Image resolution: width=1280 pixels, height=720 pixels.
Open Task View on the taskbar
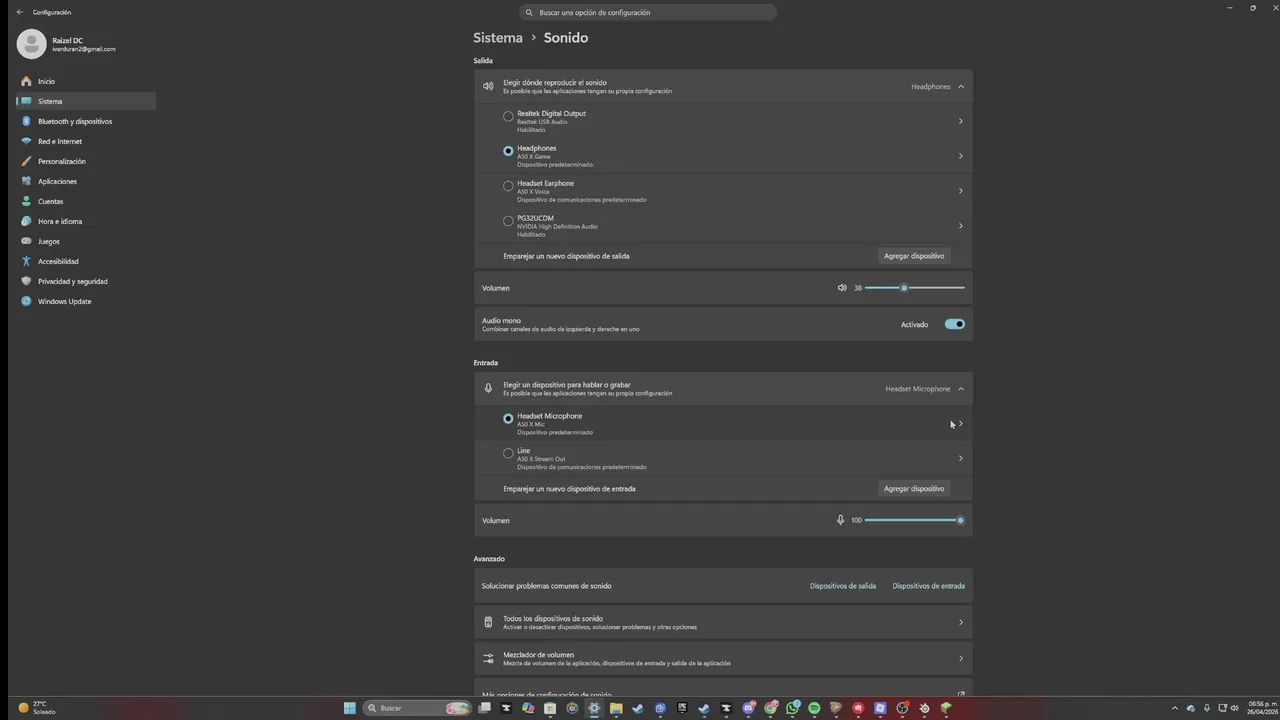pyautogui.click(x=484, y=708)
